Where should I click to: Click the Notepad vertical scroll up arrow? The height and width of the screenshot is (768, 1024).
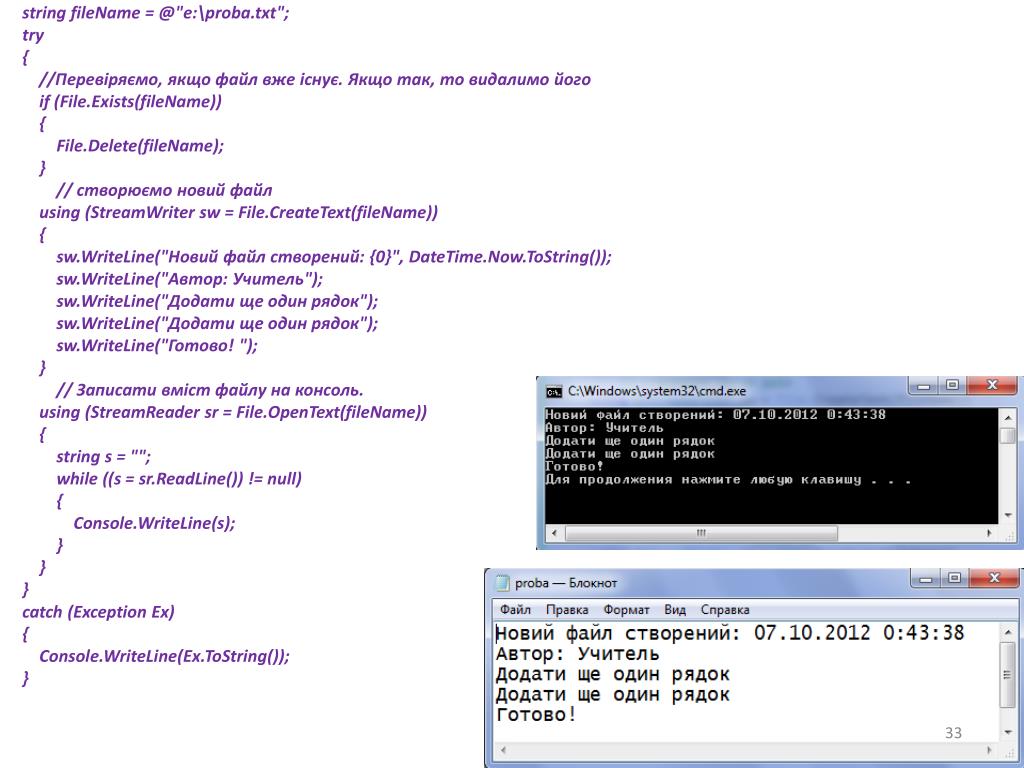click(x=1008, y=632)
